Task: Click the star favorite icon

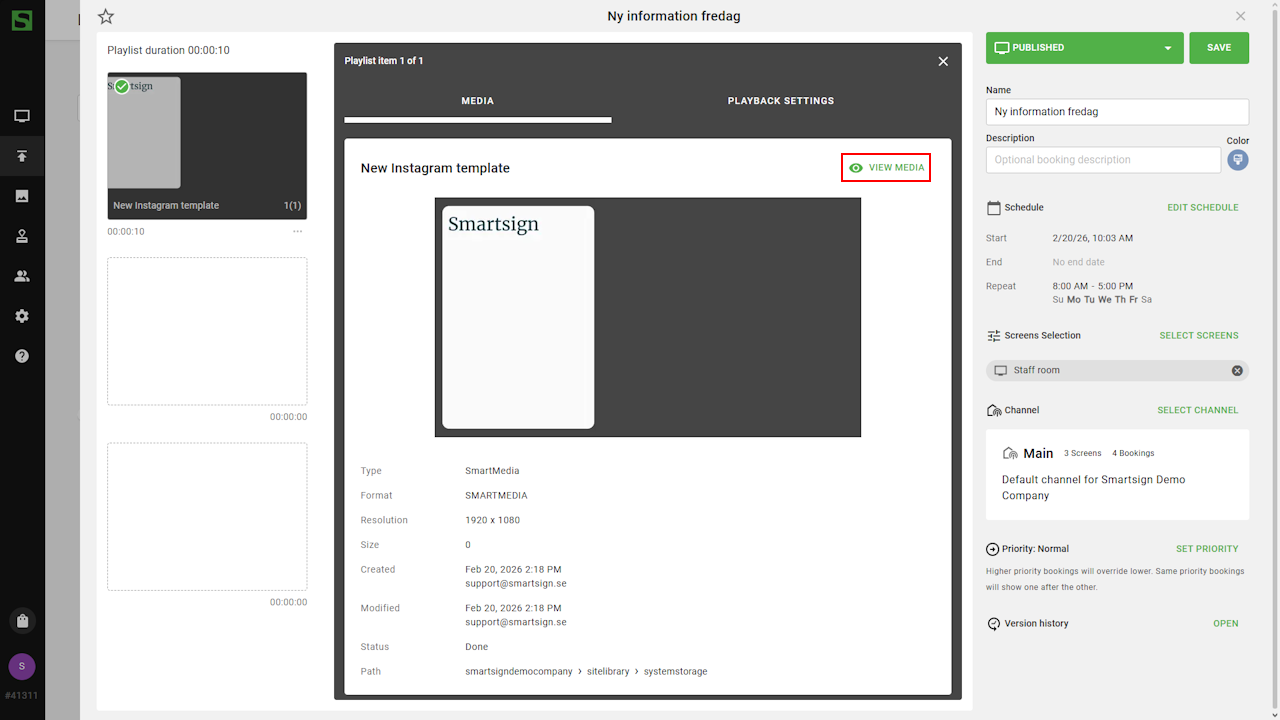Action: coord(106,16)
